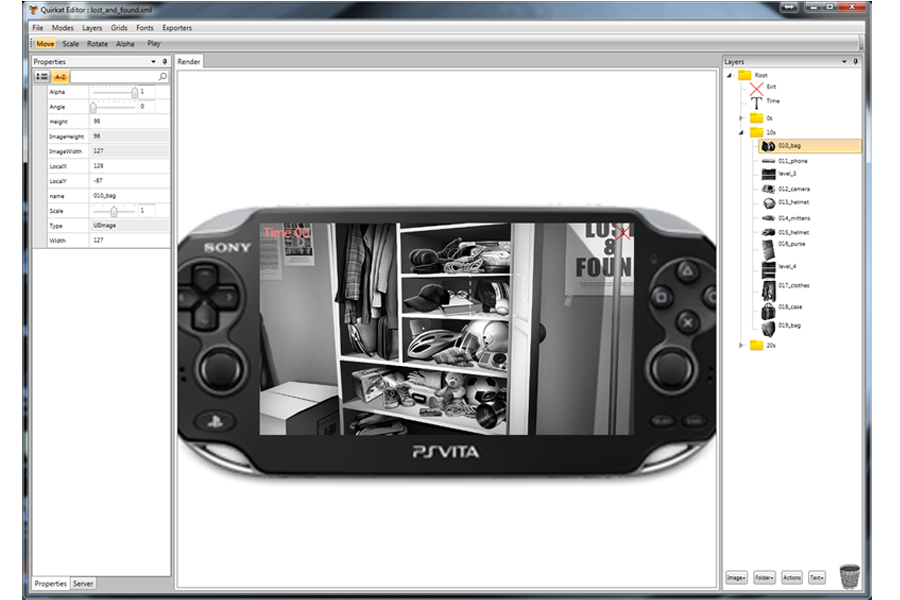Select the Time text layer icon
The width and height of the screenshot is (900, 600).
tap(757, 103)
